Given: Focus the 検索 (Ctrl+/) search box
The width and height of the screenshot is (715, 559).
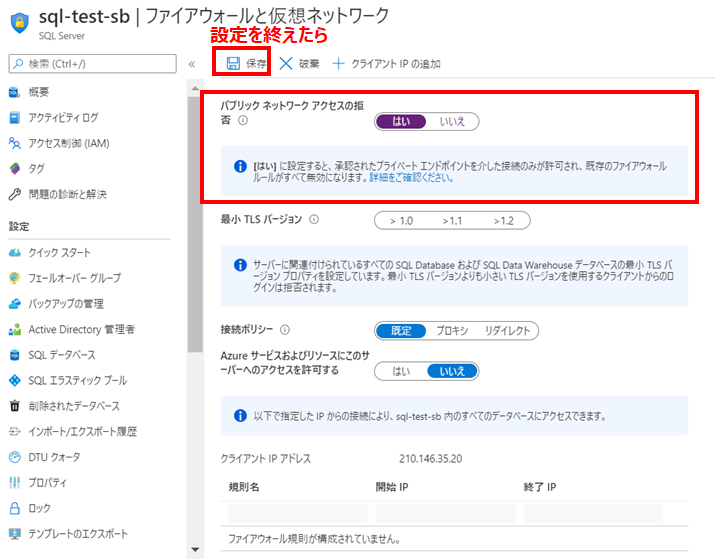Looking at the screenshot, I should (93, 64).
